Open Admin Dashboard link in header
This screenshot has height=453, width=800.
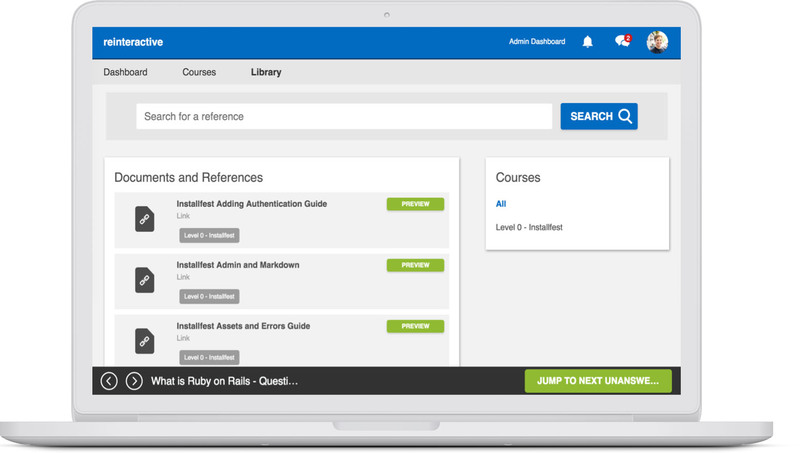point(537,42)
